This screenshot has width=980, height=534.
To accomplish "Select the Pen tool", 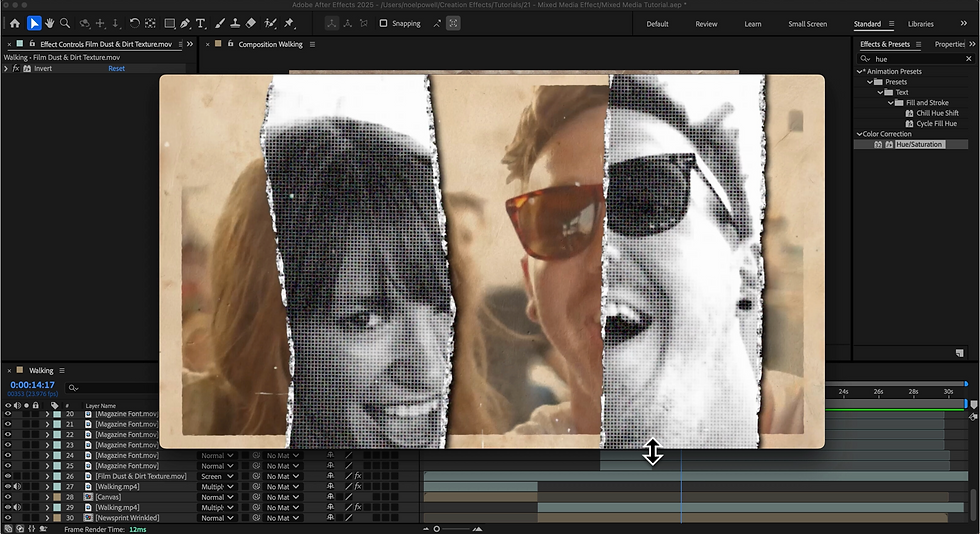I will 185,24.
